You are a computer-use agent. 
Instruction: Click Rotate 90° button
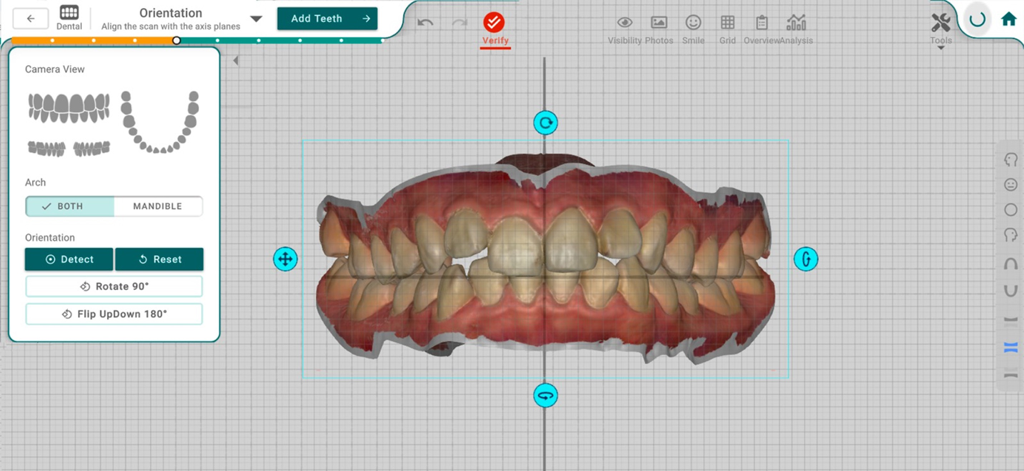(114, 287)
